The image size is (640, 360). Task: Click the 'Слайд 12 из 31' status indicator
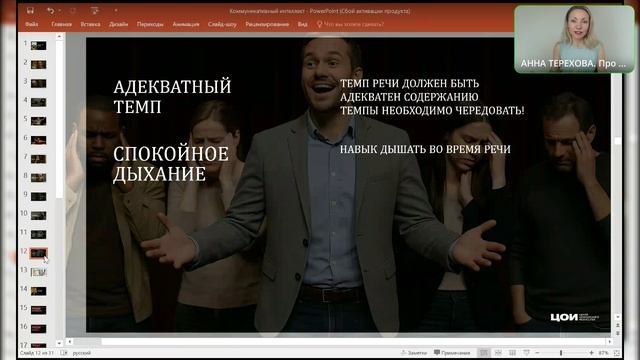pos(37,353)
